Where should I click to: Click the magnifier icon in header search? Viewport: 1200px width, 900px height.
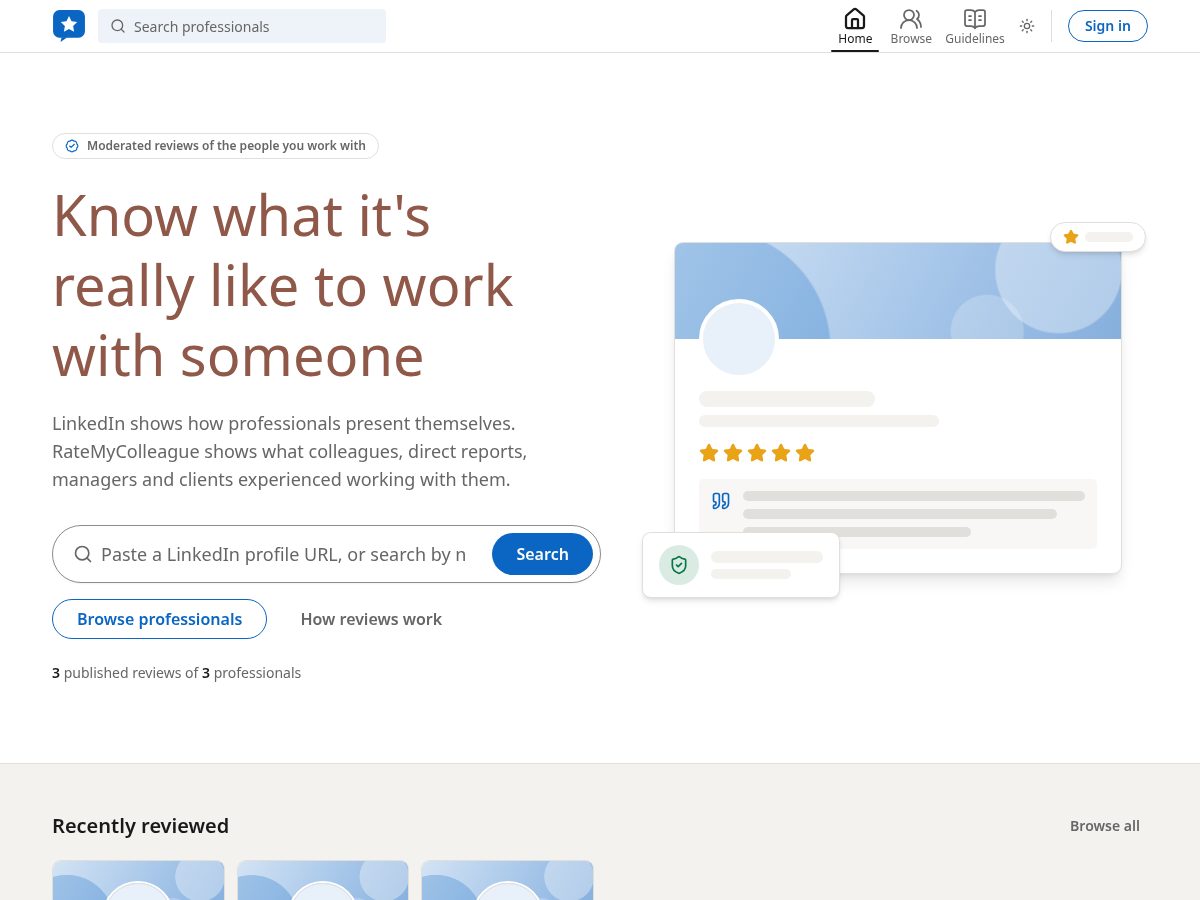(x=118, y=26)
